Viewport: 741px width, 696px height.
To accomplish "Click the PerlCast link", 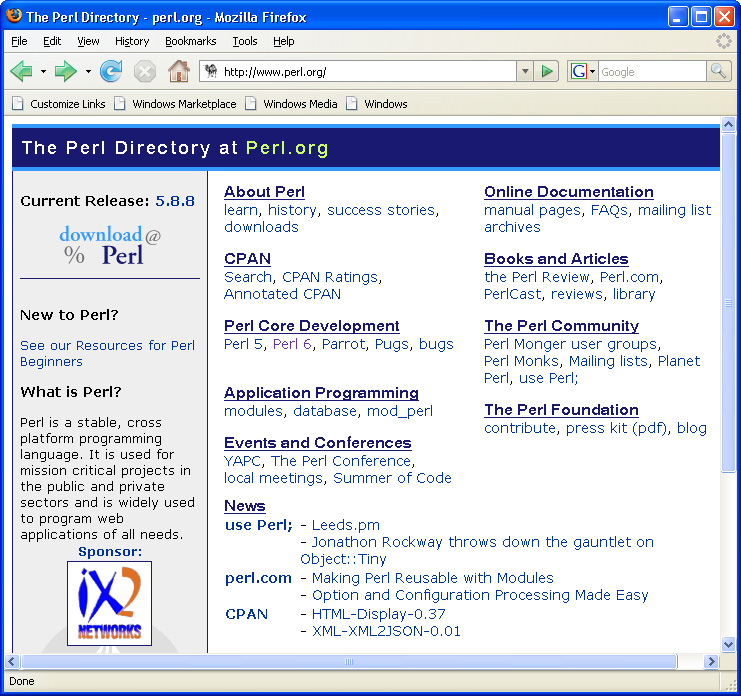I will [512, 294].
